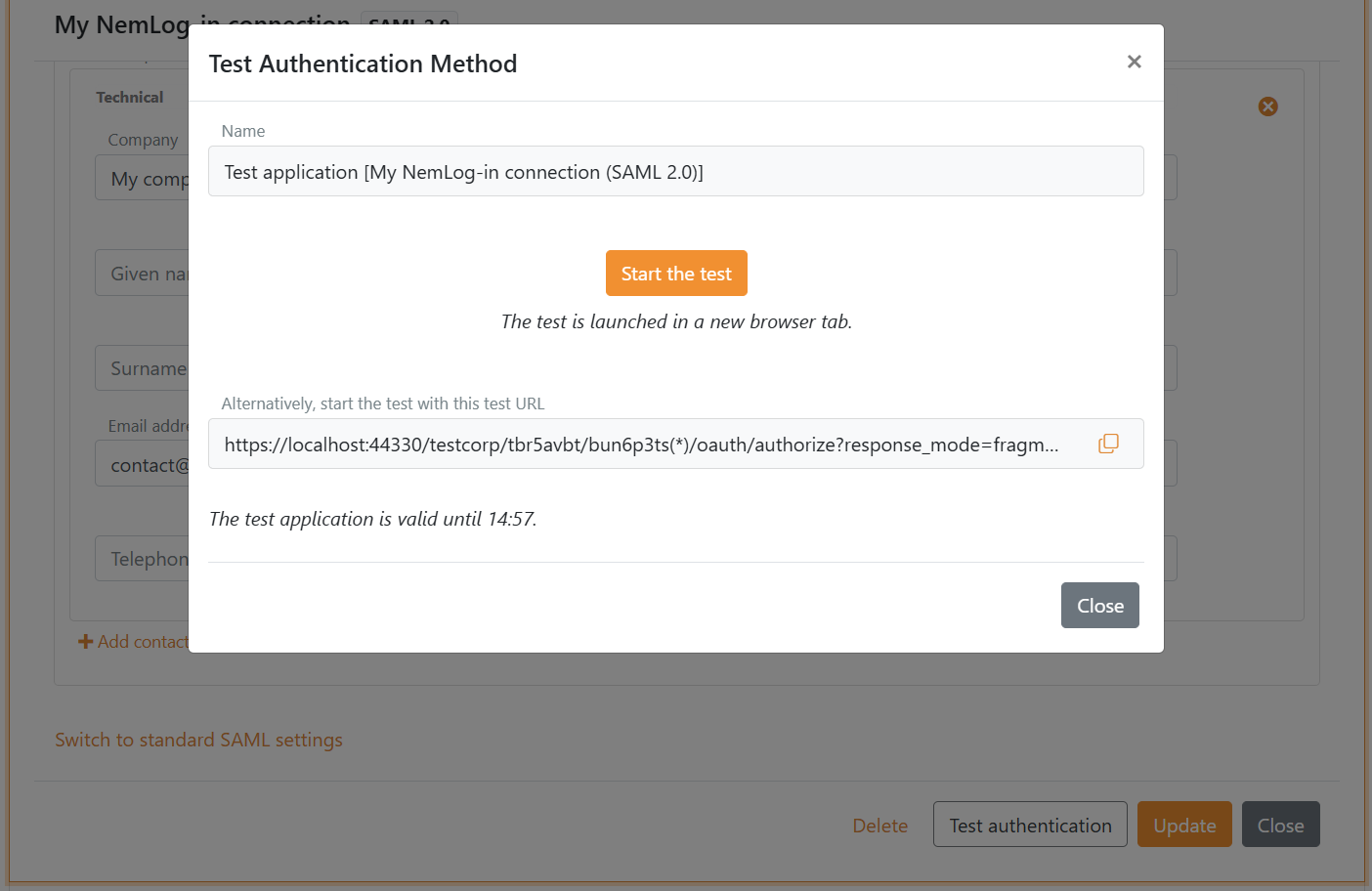
Task: Click the Email address contact field
Action: click(x=143, y=465)
